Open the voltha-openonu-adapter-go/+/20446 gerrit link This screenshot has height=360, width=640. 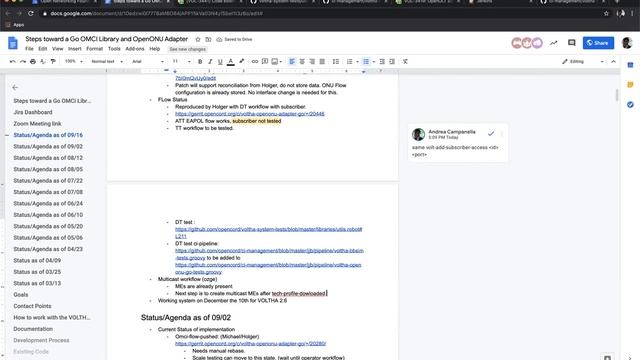tap(250, 114)
